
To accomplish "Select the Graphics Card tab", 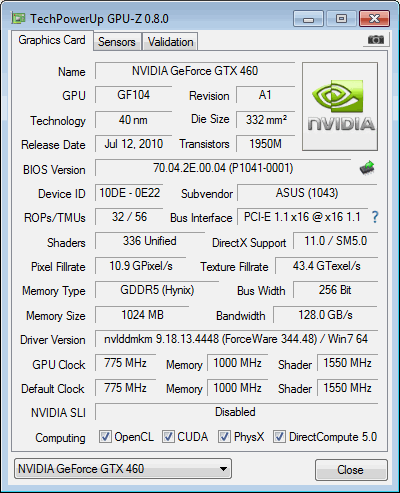I will click(x=52, y=40).
